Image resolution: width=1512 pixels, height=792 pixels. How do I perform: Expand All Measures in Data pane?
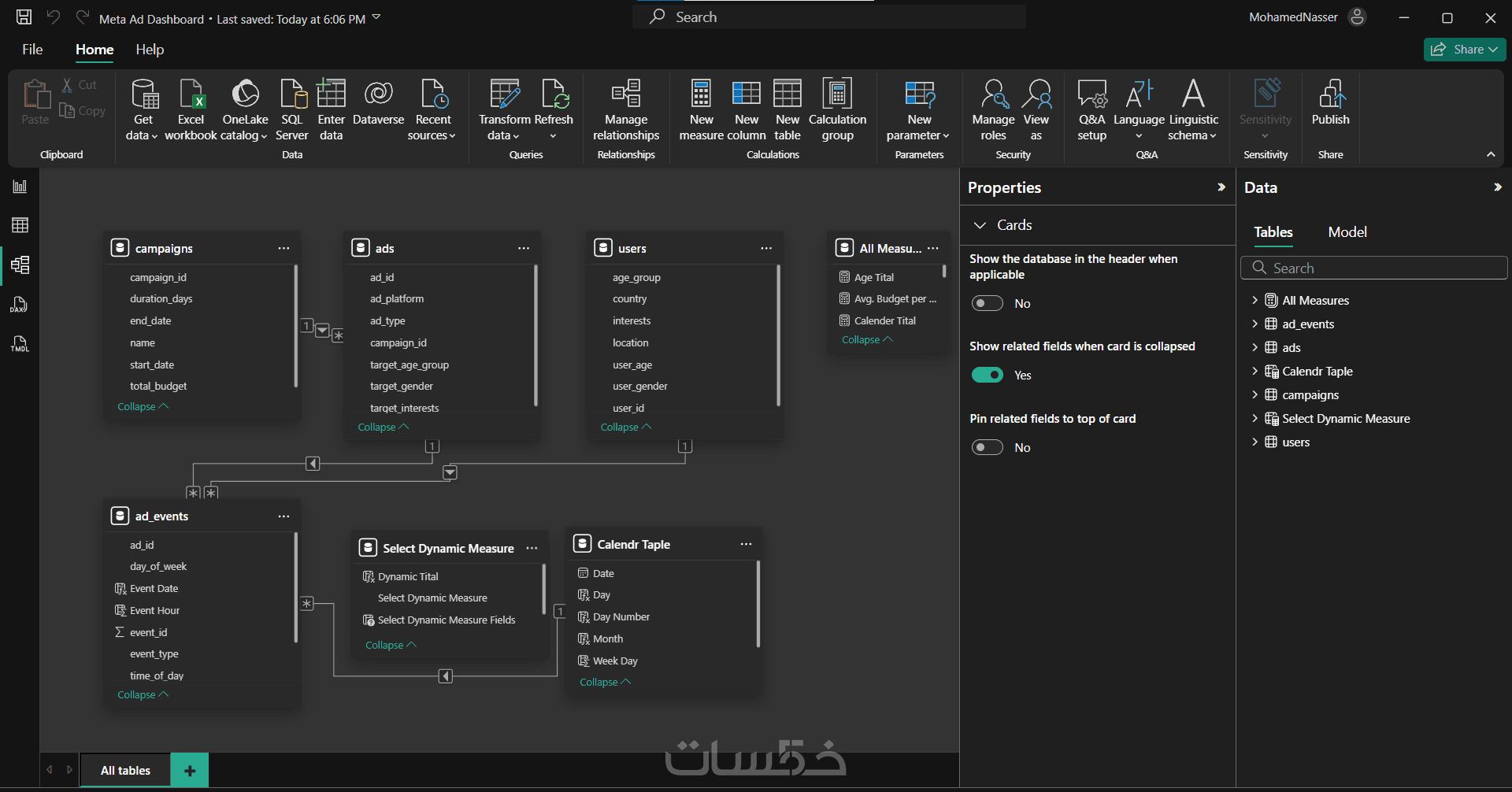1254,300
